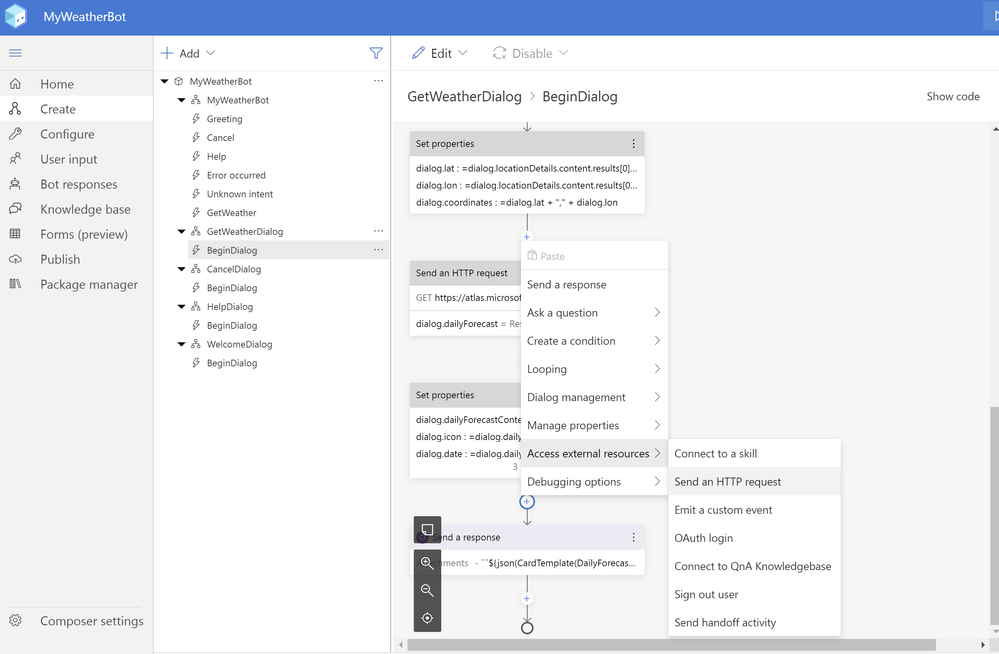This screenshot has width=999, height=654.
Task: Expand Debugging options submenu
Action: (x=594, y=481)
